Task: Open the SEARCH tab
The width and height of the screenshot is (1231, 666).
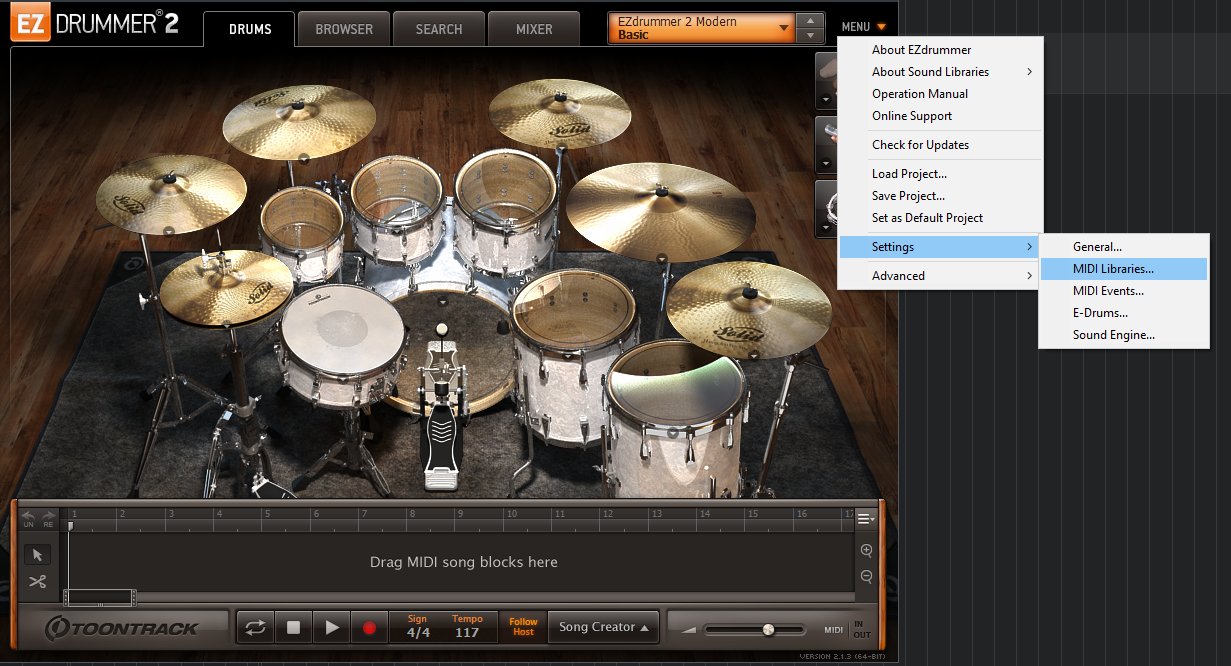Action: 439,29
